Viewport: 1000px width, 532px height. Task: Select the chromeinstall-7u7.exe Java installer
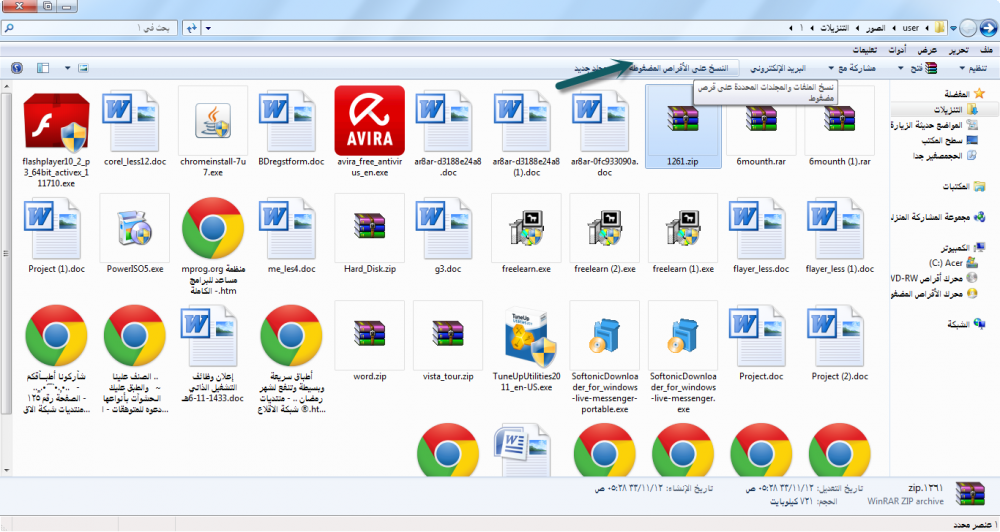[212, 121]
